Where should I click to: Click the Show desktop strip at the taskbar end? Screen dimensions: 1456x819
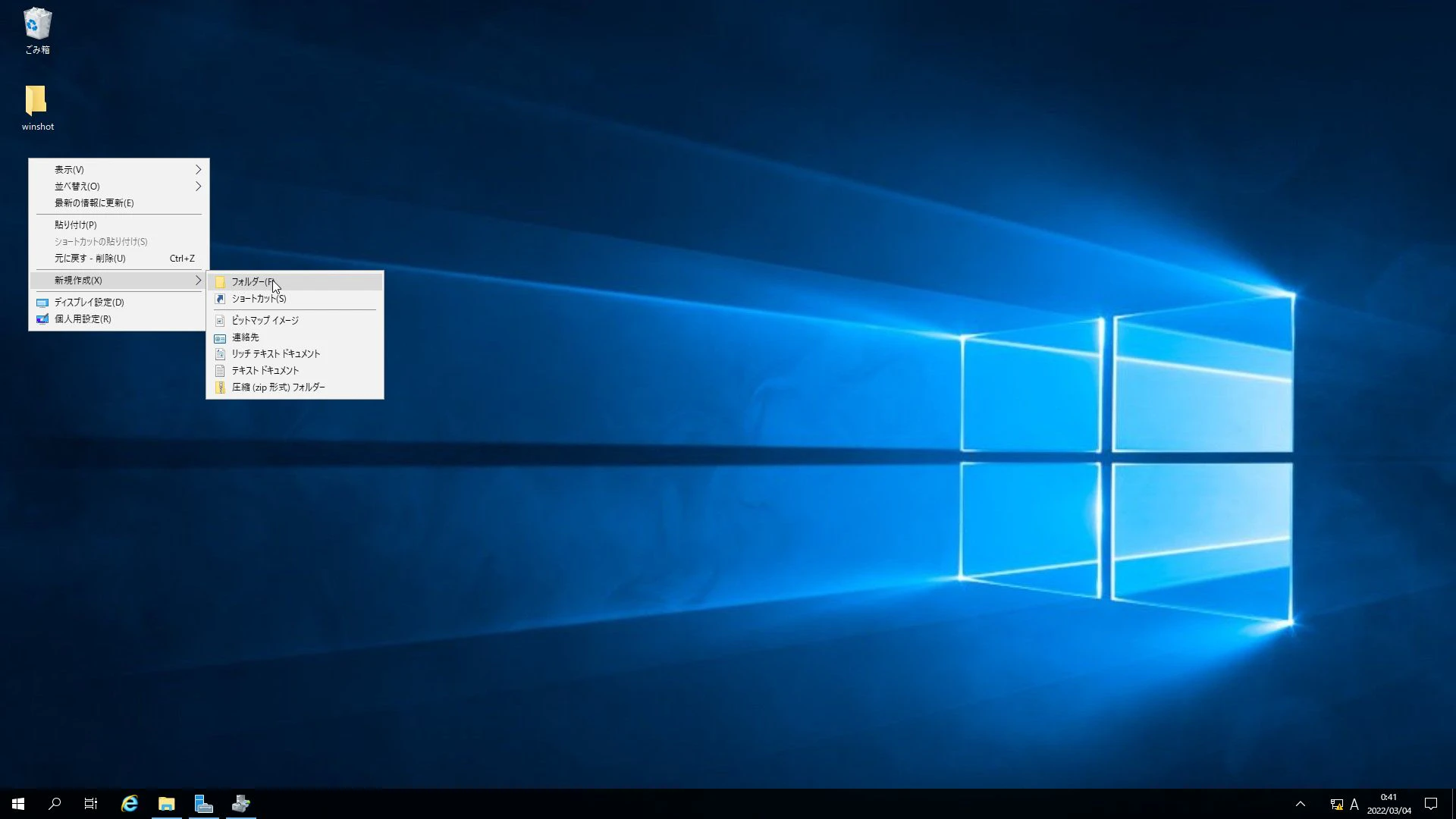pos(1453,804)
